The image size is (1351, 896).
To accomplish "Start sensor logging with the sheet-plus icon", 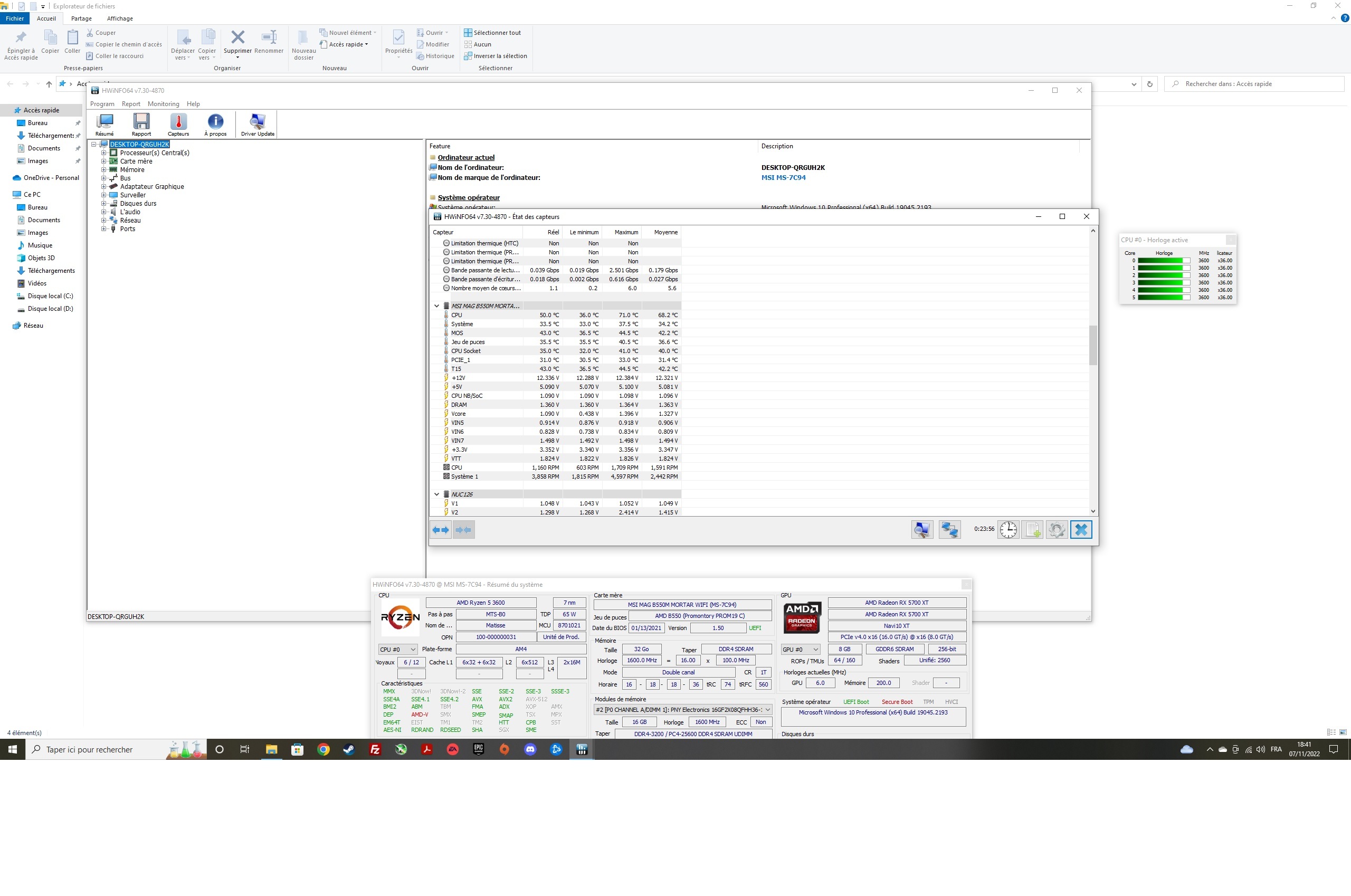I will (x=1033, y=530).
